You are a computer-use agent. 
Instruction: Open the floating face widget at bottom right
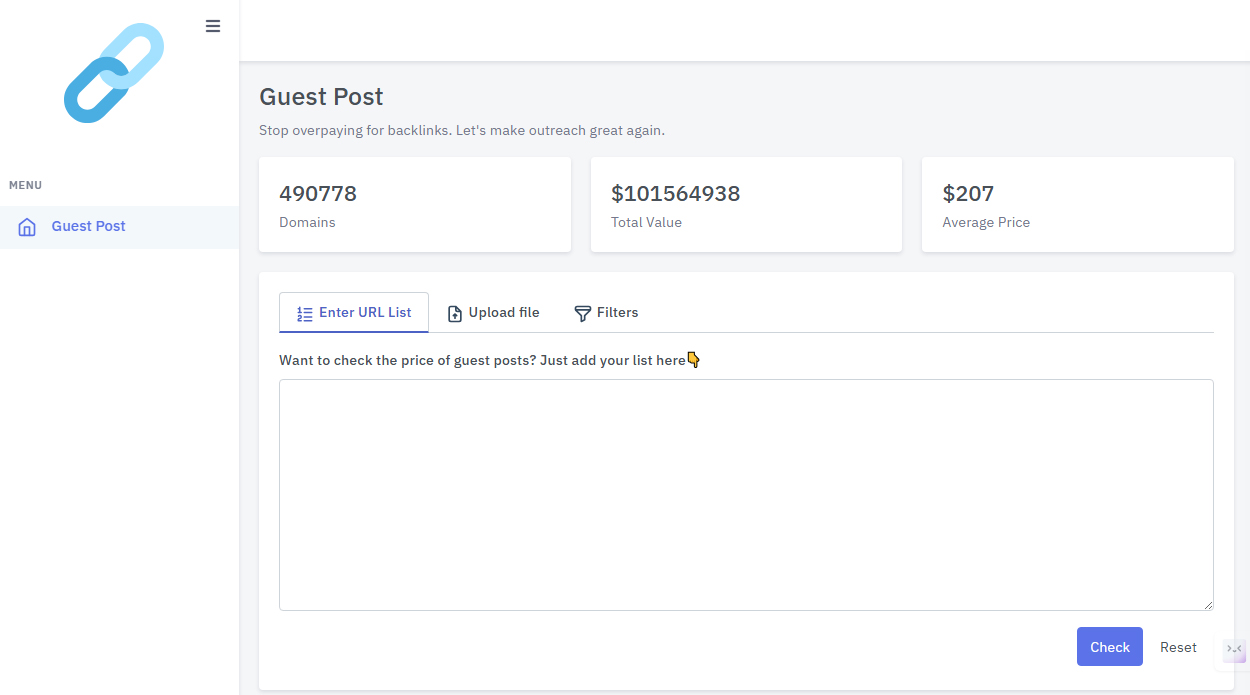tap(1234, 650)
